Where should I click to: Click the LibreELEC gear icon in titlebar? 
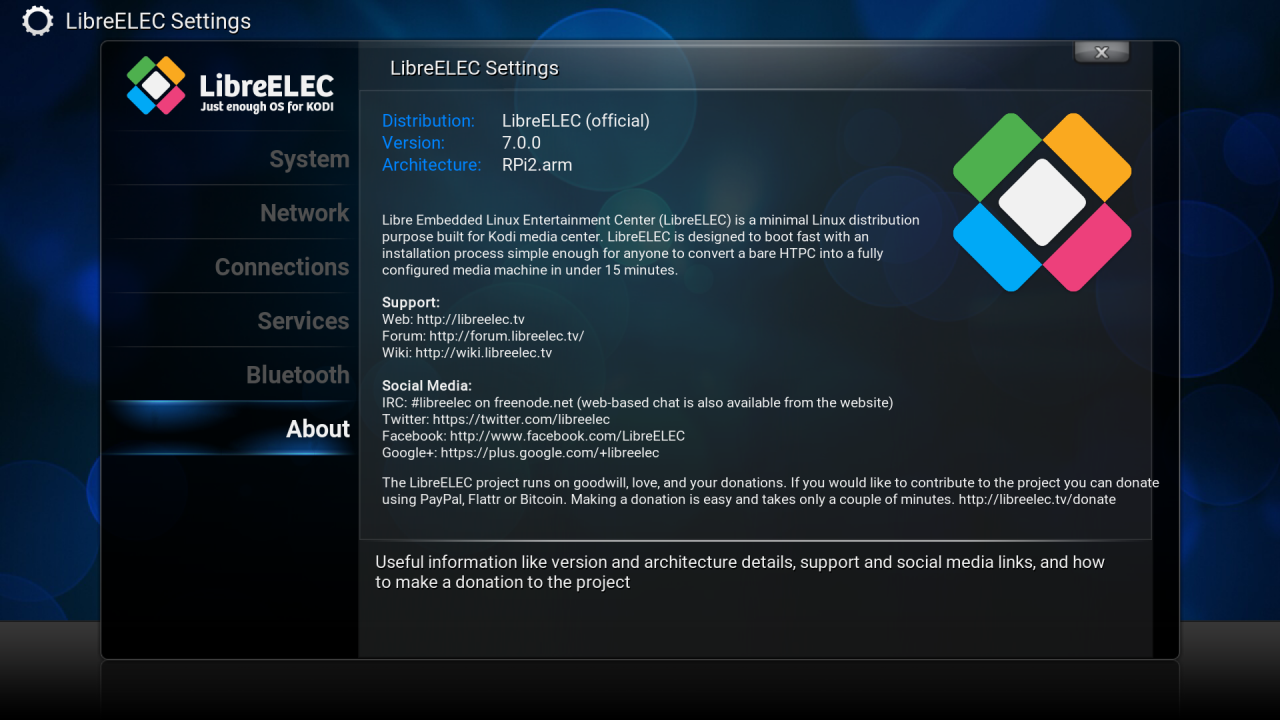[x=37, y=20]
